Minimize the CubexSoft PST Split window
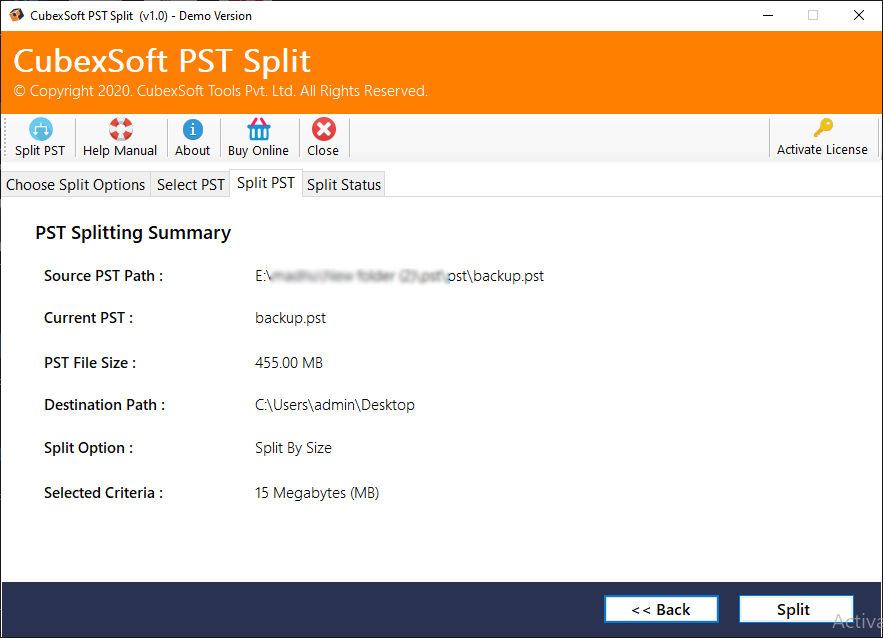The width and height of the screenshot is (883, 638). click(768, 15)
